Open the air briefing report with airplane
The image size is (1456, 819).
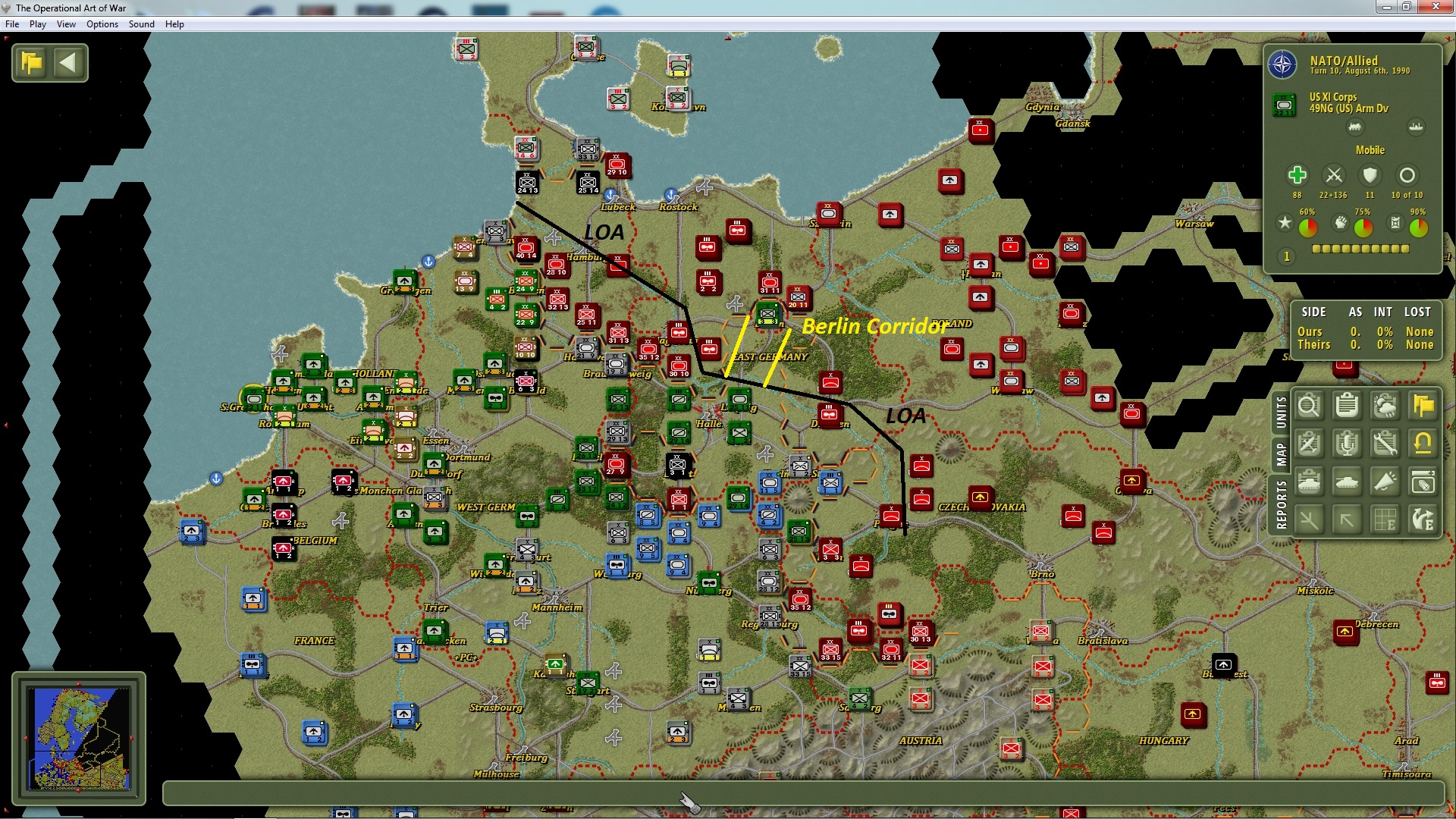point(1309,444)
